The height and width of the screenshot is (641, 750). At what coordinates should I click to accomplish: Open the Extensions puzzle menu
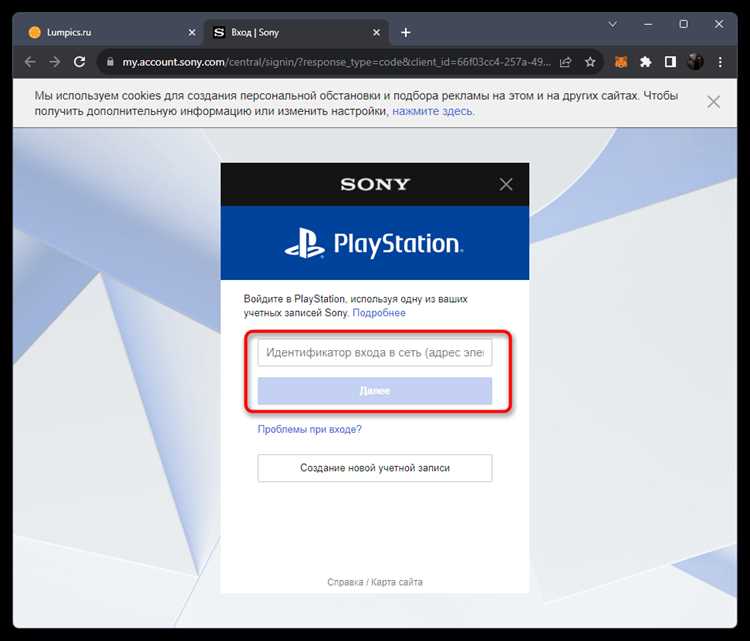coord(646,62)
